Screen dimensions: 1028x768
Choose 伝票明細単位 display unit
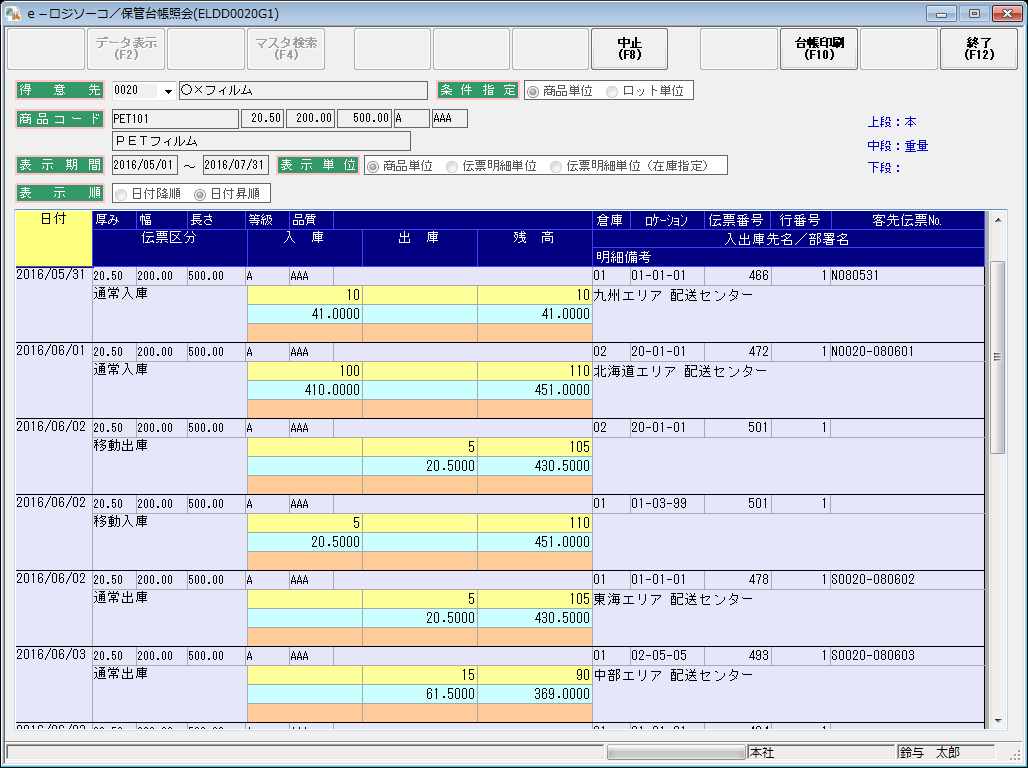pyautogui.click(x=453, y=166)
